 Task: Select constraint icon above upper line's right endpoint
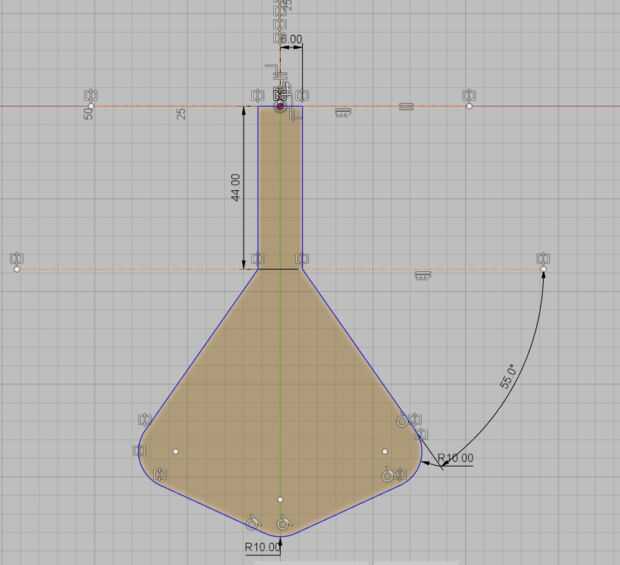(x=469, y=95)
